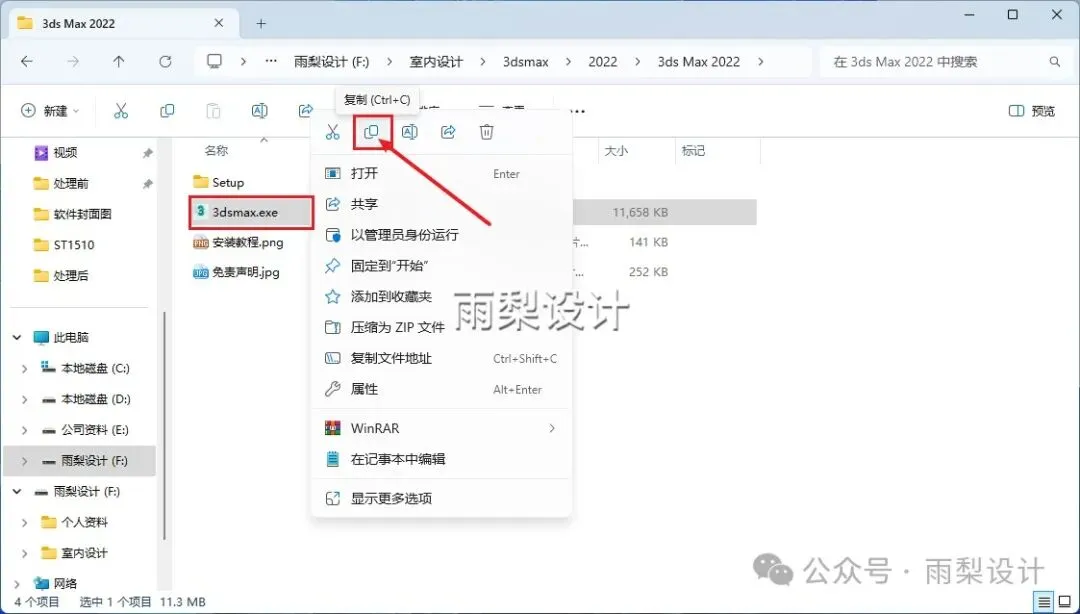Expand the 室内设计 folder node in the sidebar

point(25,553)
